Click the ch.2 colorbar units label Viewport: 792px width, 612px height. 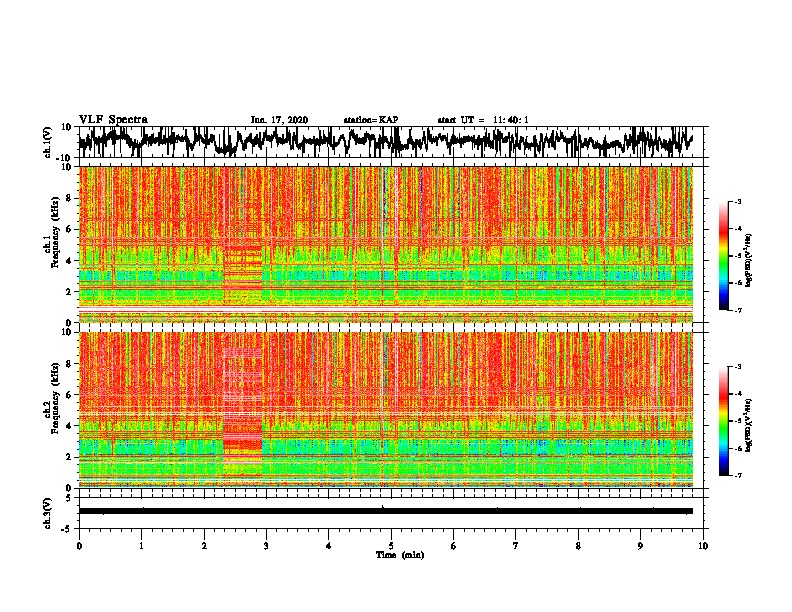pyautogui.click(x=749, y=425)
